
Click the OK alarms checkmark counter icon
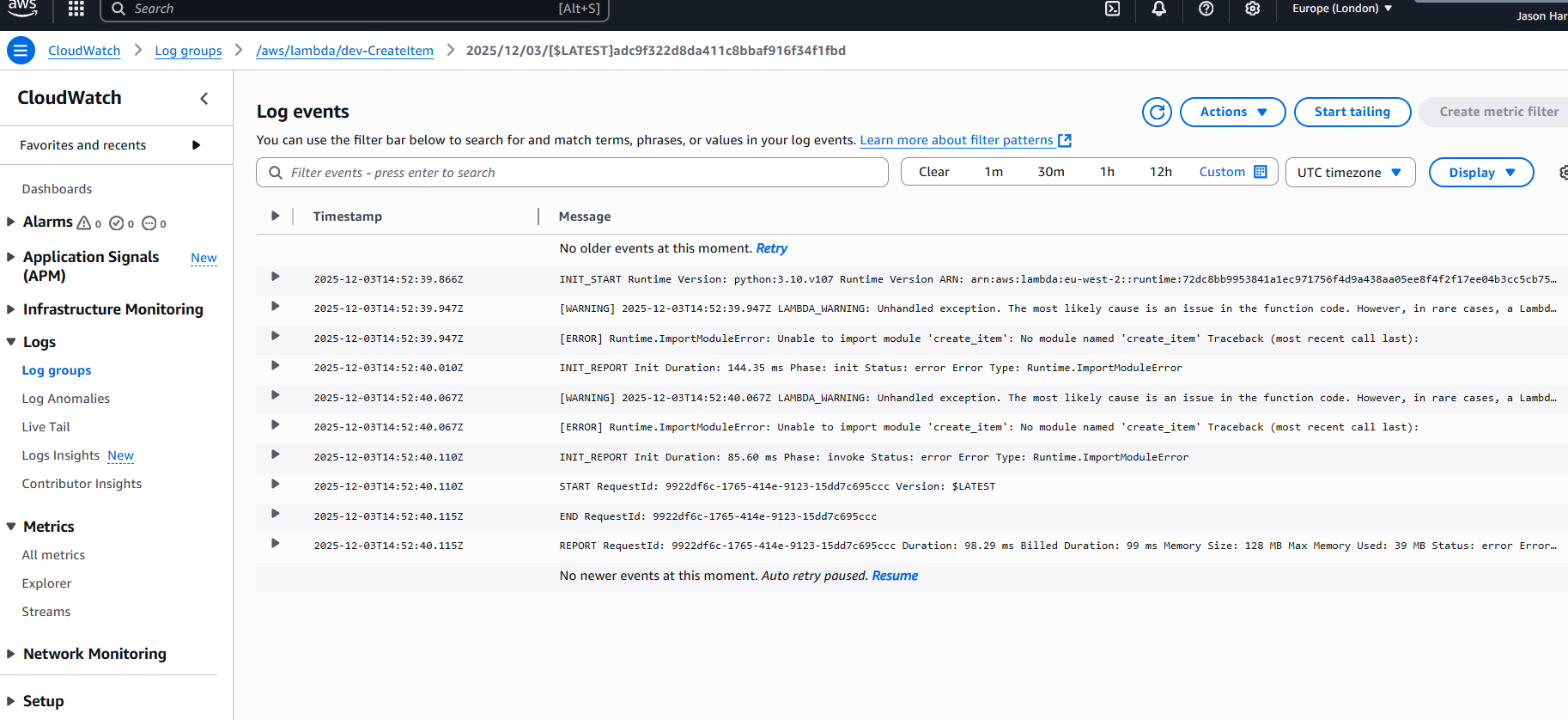click(117, 223)
